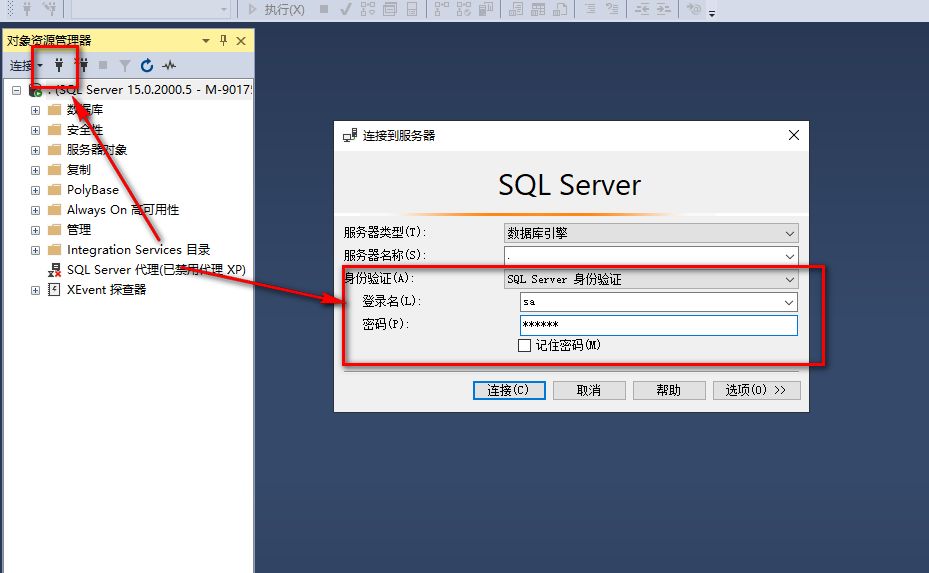Click the Connect Object Explorer plug icon
This screenshot has height=573, width=929.
point(59,65)
